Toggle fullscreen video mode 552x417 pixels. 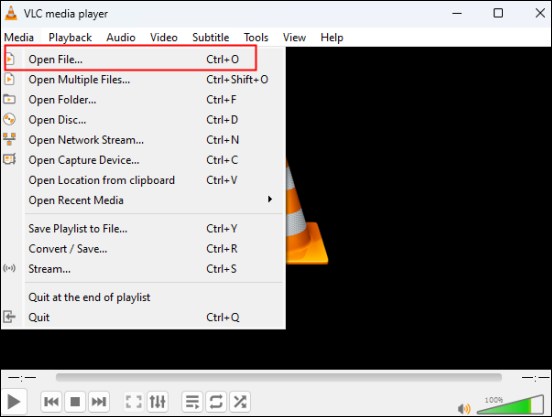point(134,402)
